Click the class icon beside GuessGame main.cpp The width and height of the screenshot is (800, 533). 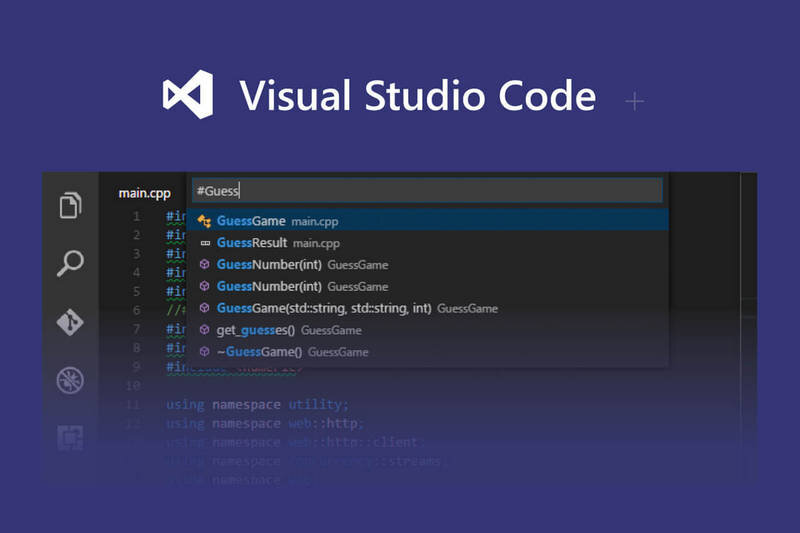coord(204,221)
